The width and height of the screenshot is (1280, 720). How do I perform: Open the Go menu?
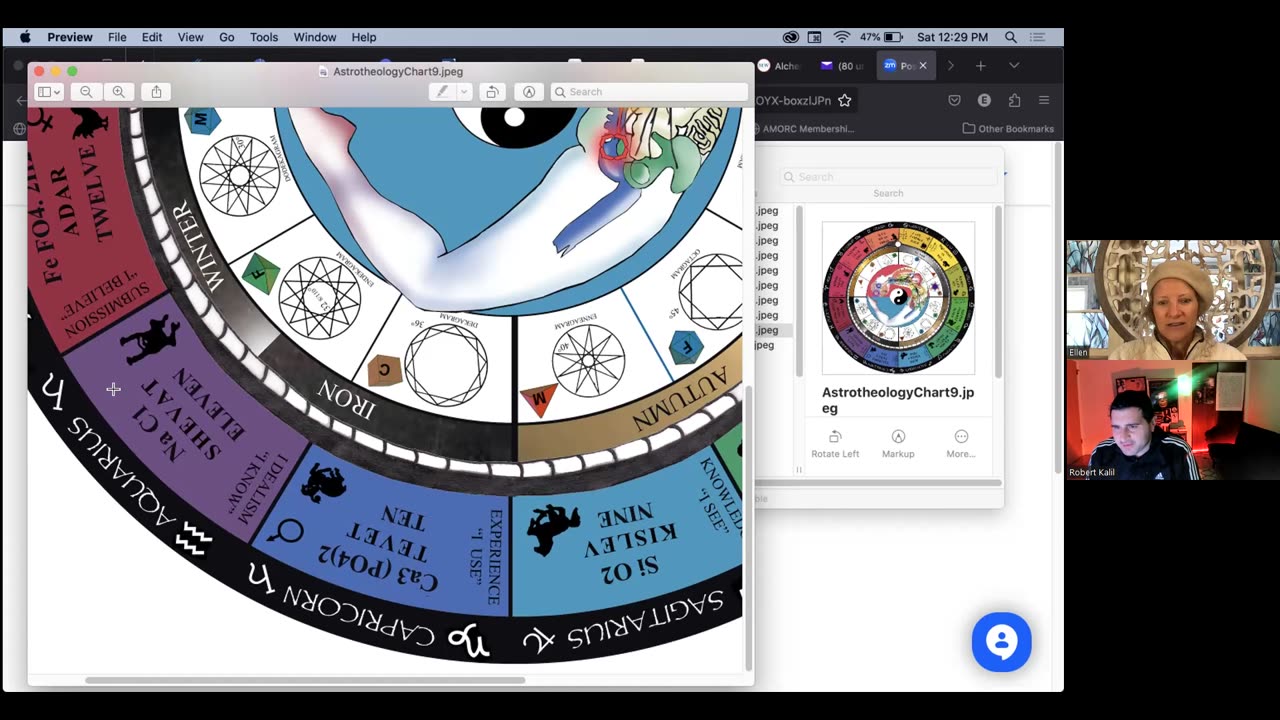pyautogui.click(x=227, y=37)
